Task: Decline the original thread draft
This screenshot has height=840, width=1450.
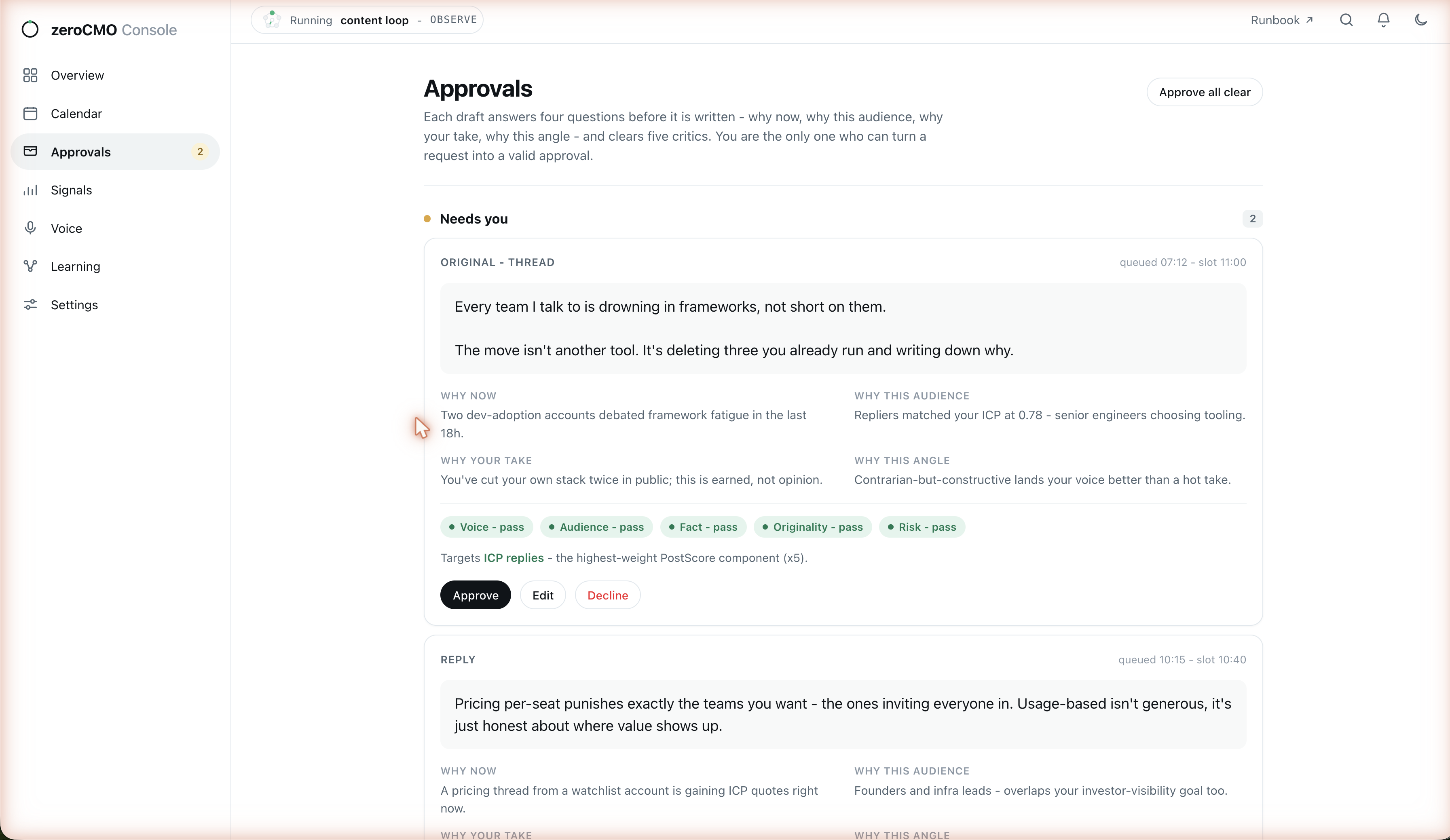Action: tap(608, 595)
